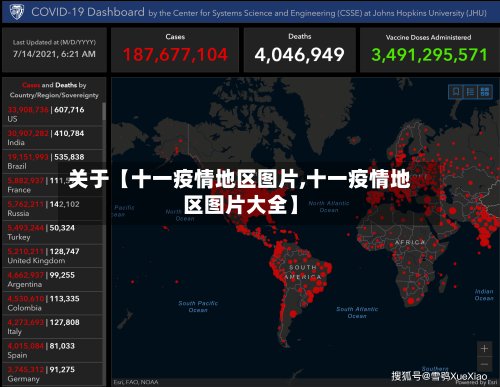Open the legend list icon on the map
The height and width of the screenshot is (387, 500).
click(470, 91)
